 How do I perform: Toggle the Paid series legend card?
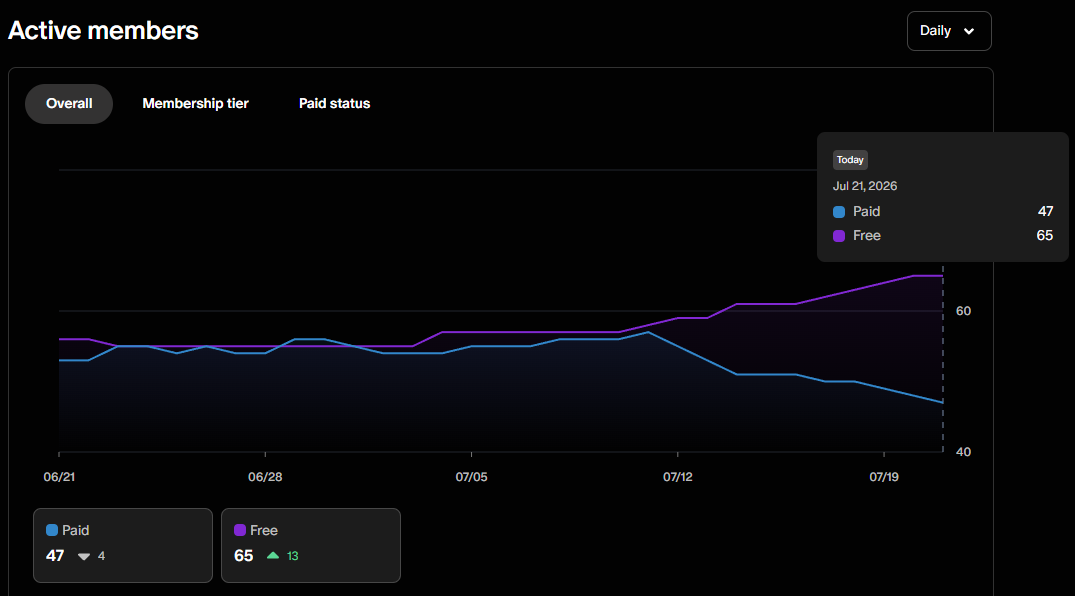coord(123,545)
